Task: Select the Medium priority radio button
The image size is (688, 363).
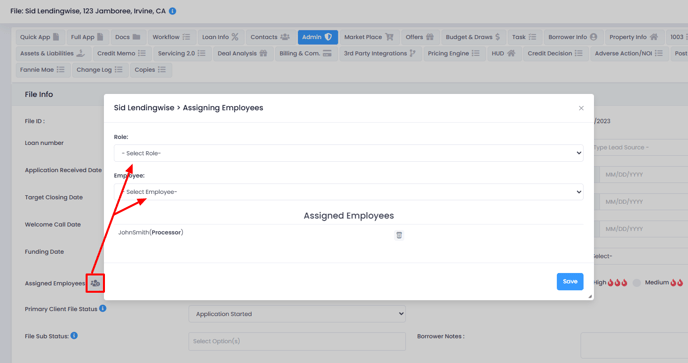Action: [637, 283]
